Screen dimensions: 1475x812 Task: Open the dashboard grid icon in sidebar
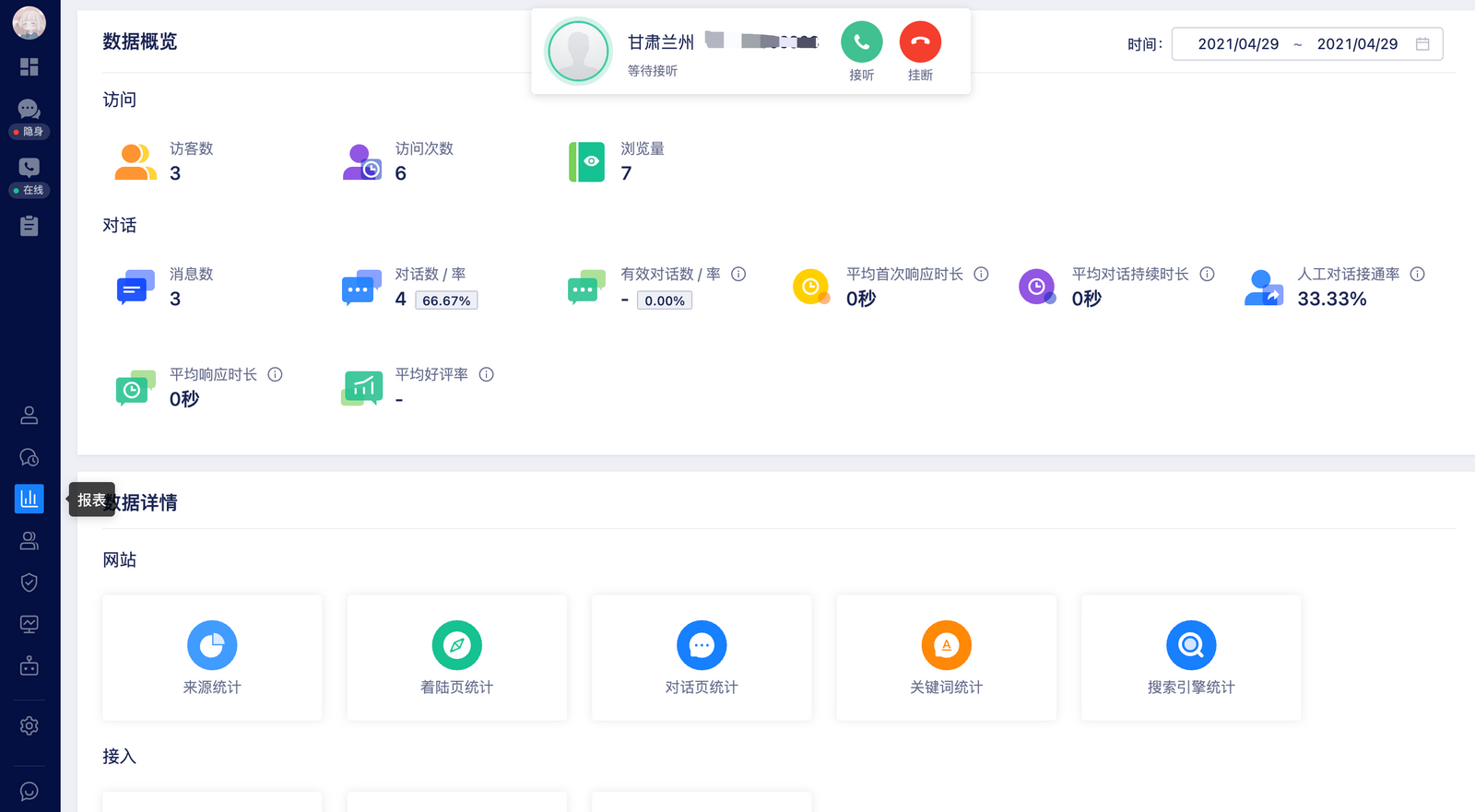click(x=29, y=66)
